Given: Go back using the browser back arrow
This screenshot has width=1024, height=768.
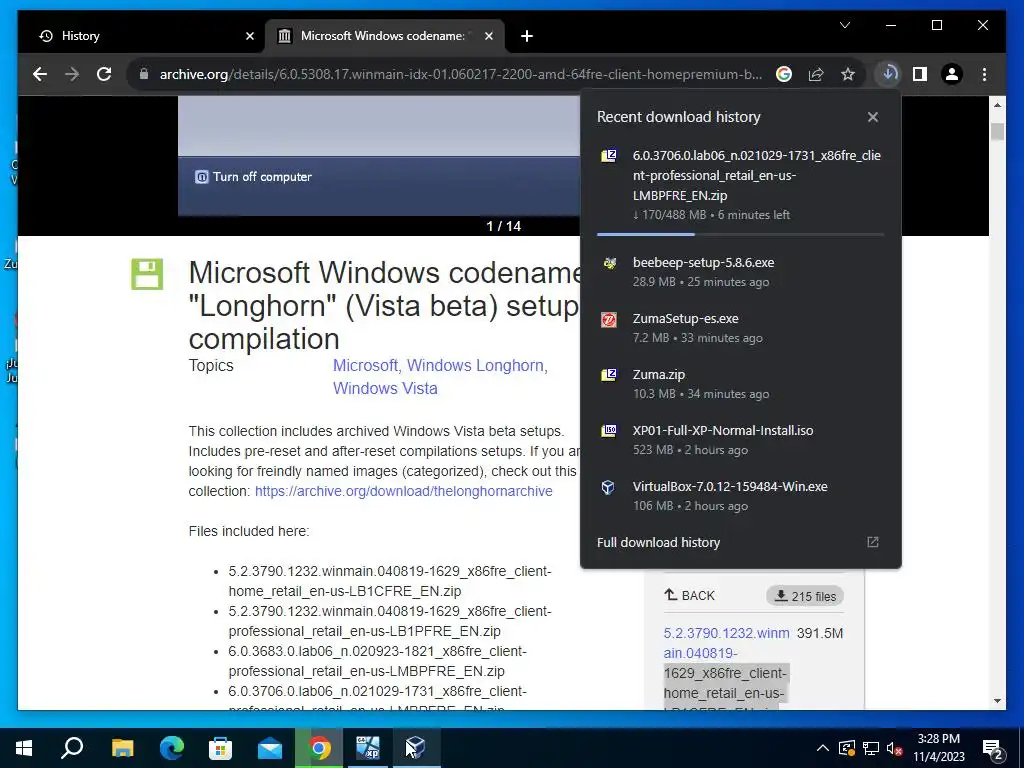Looking at the screenshot, I should (x=40, y=74).
